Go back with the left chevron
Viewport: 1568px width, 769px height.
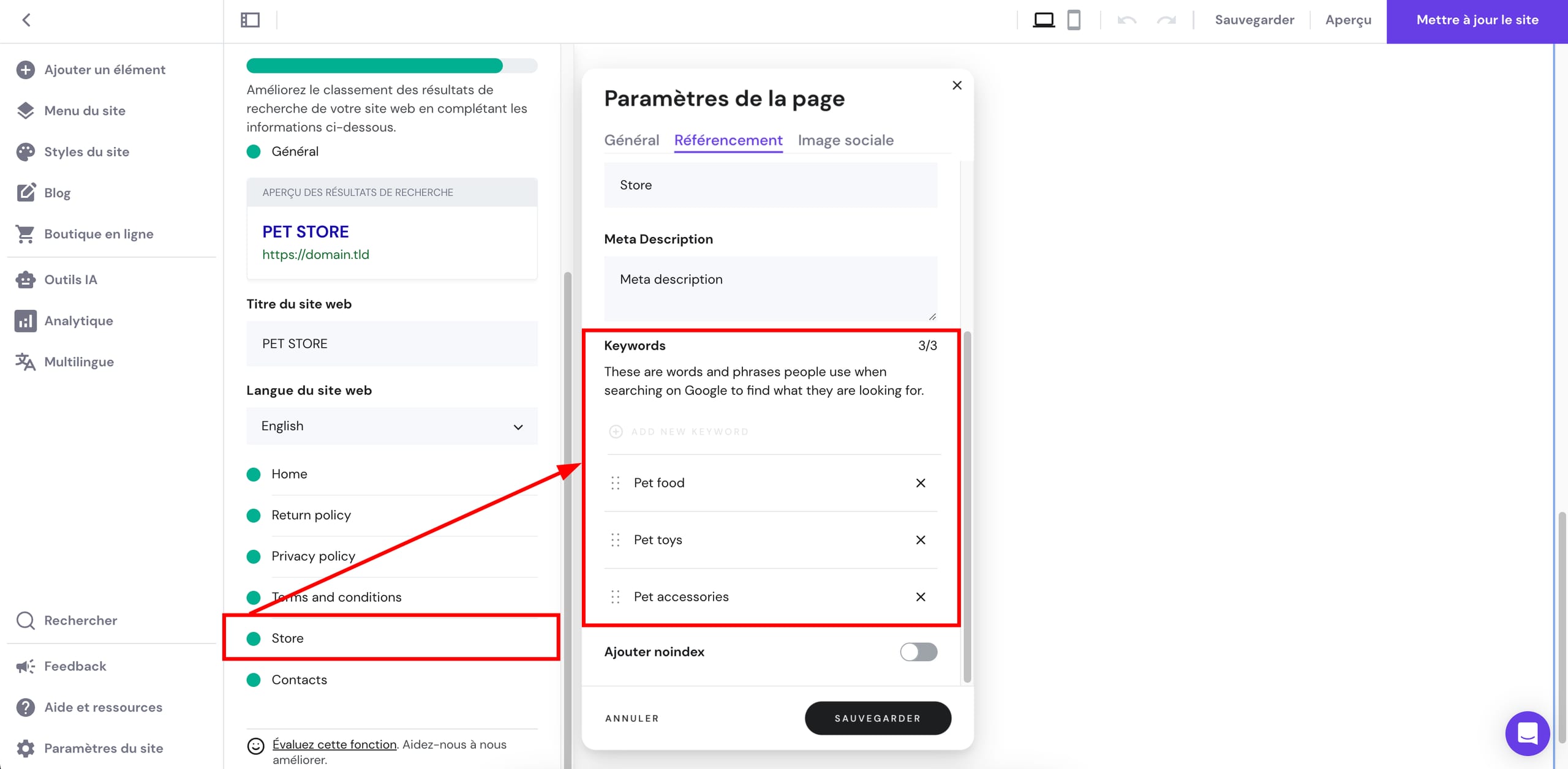pyautogui.click(x=26, y=20)
